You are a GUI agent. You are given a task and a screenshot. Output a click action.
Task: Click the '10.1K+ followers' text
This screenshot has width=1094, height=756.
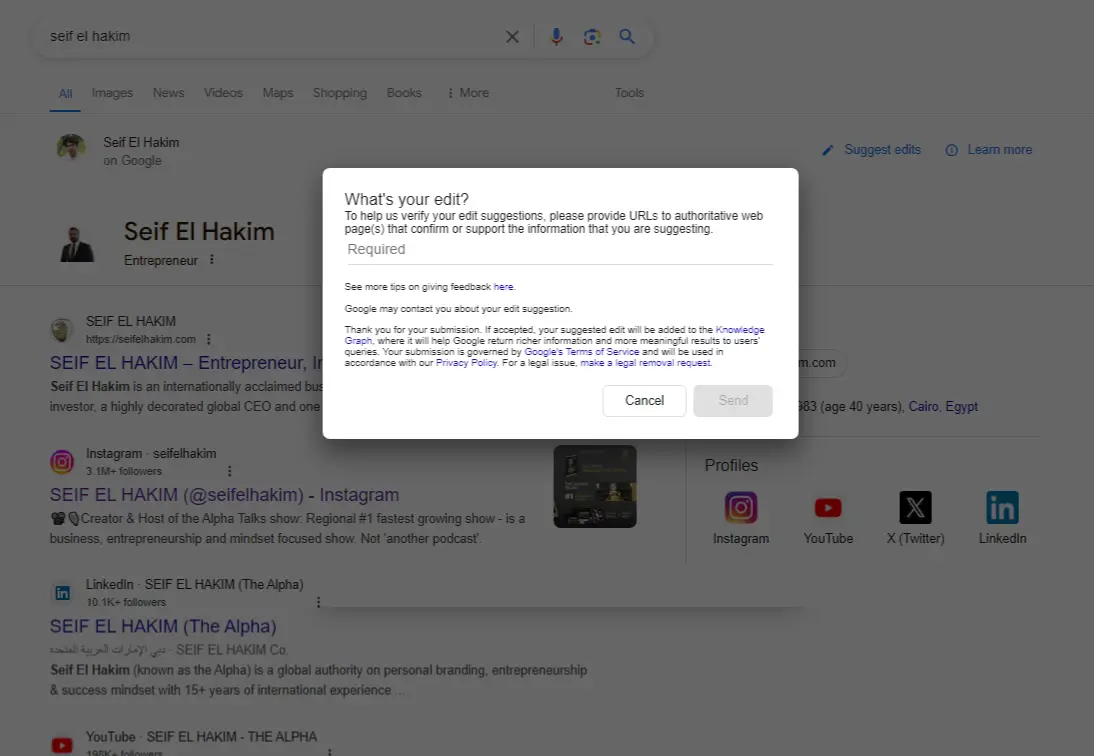coord(126,602)
